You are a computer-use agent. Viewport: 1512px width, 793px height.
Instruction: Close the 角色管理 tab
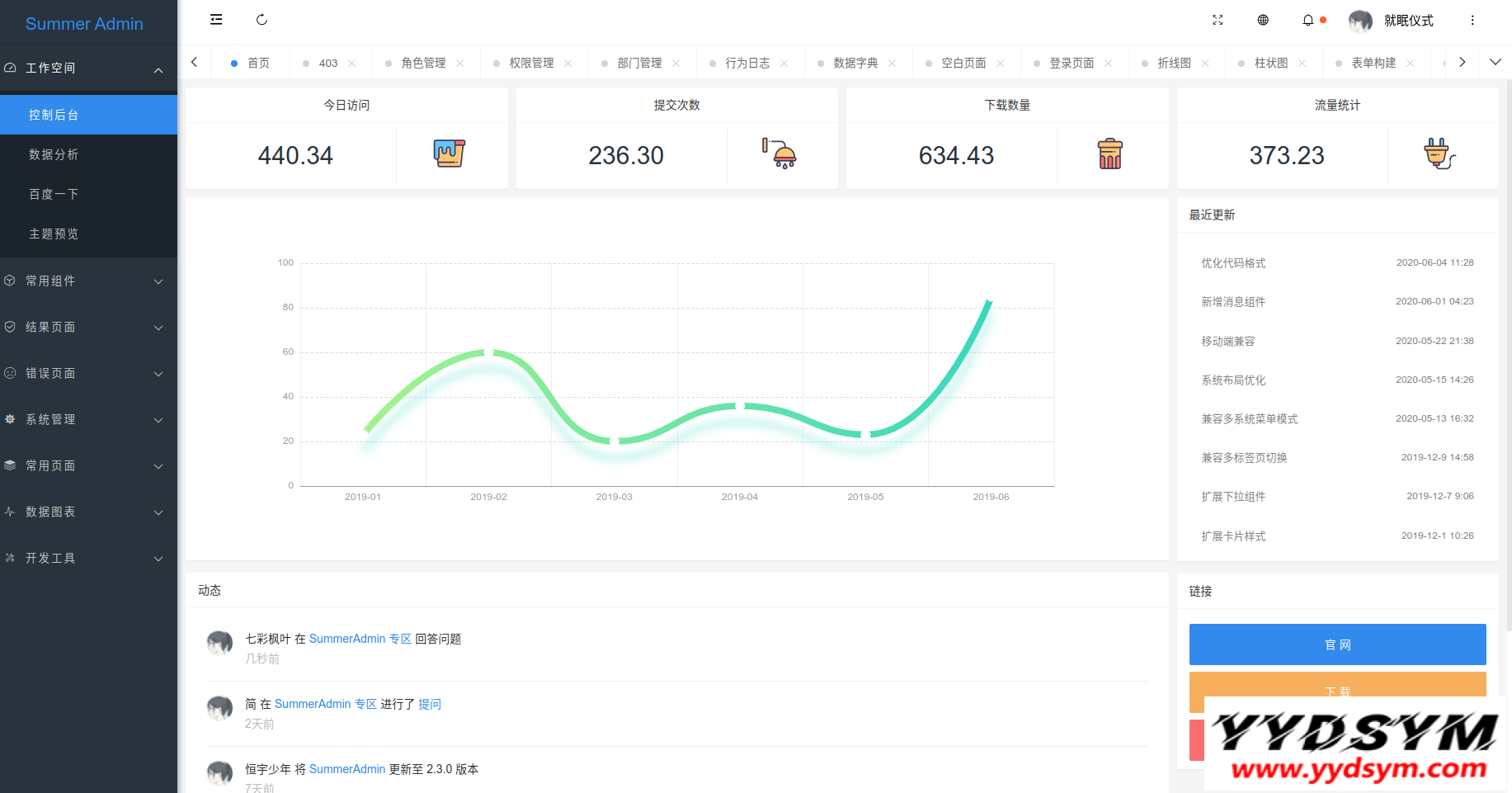[460, 64]
